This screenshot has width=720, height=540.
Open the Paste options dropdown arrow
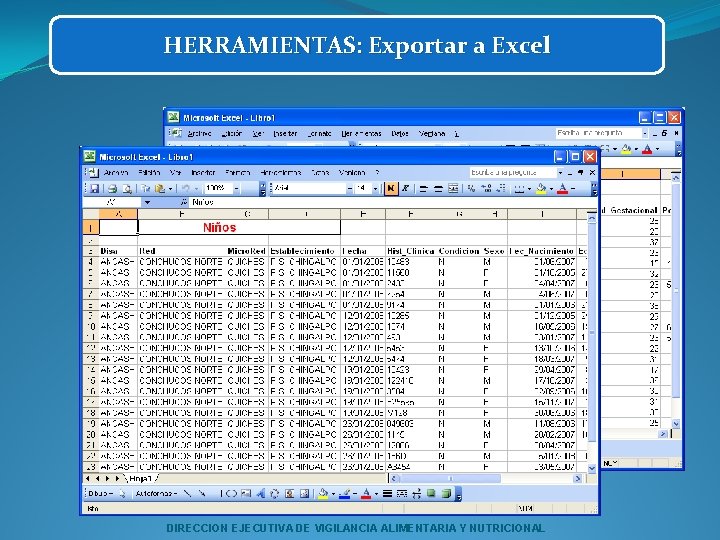point(170,189)
